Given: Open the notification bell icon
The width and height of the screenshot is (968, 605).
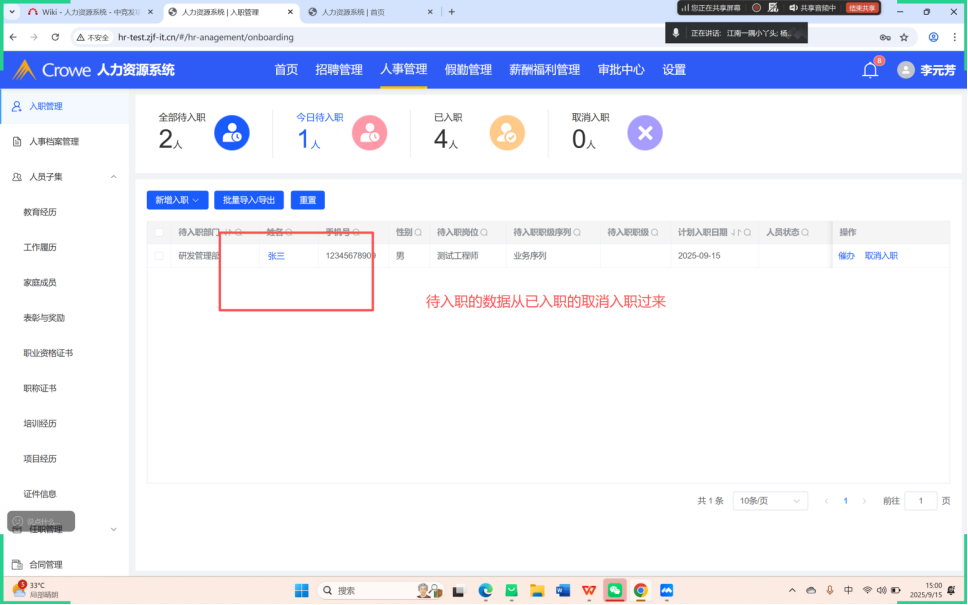Looking at the screenshot, I should point(870,70).
